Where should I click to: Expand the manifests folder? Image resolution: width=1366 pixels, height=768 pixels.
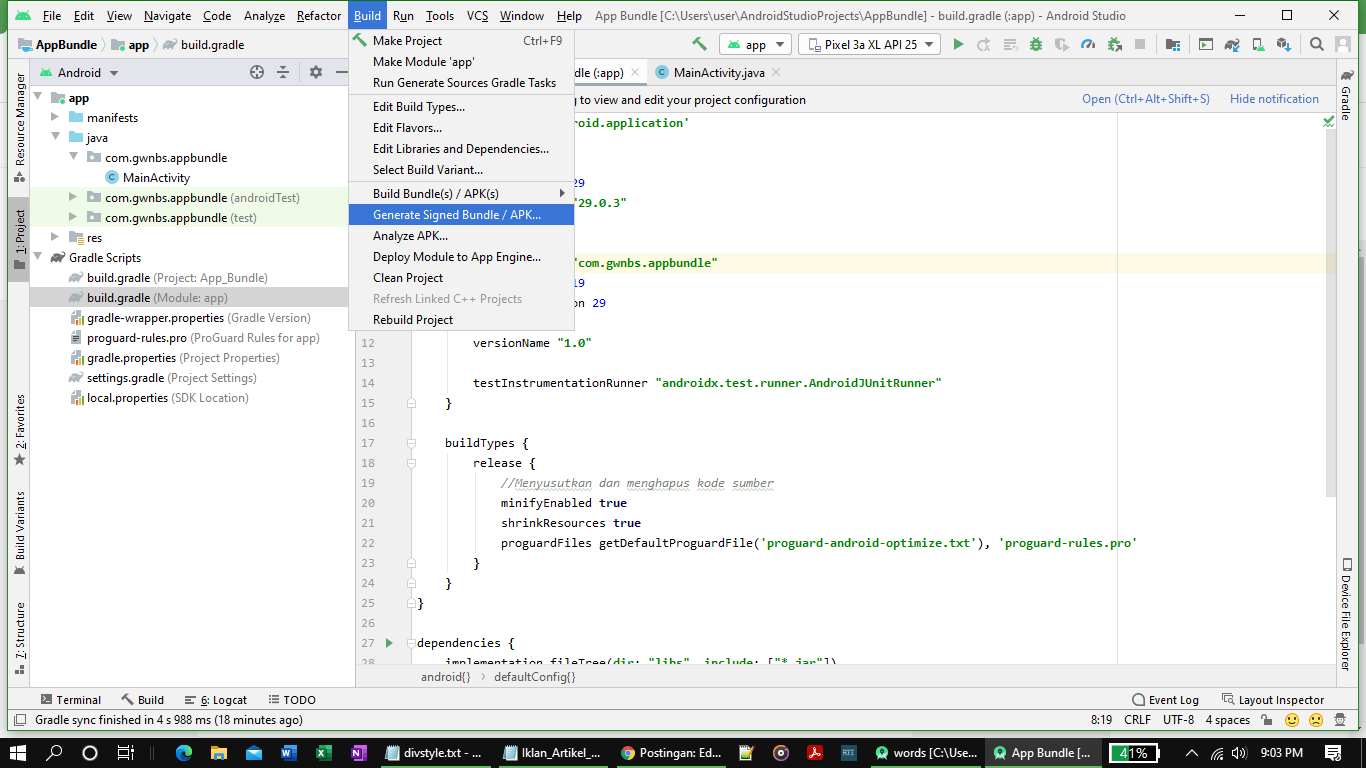click(57, 117)
